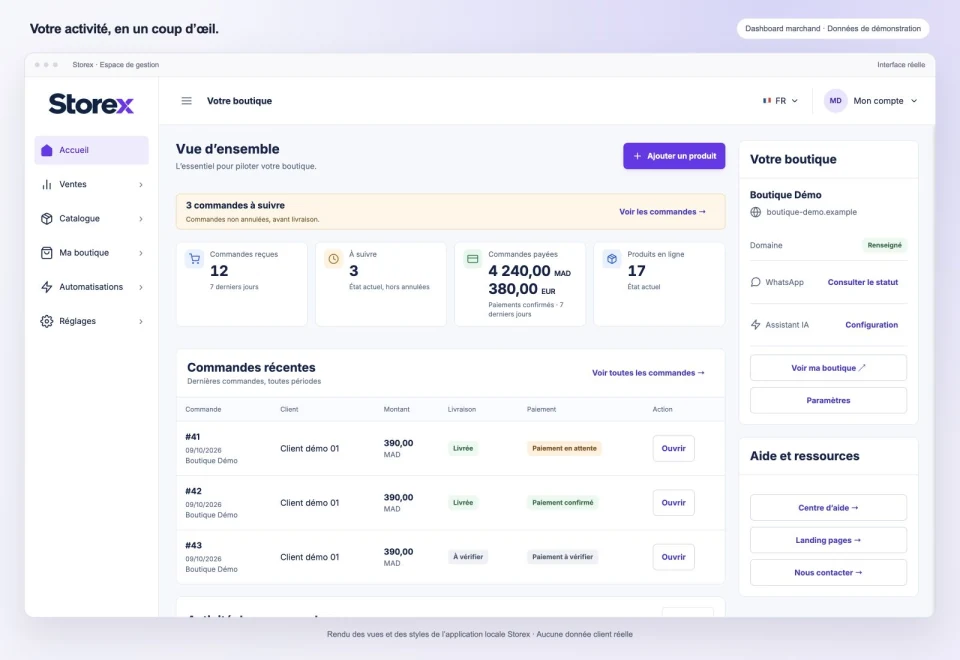
Task: Select Catalogue in the sidebar
Action: pyautogui.click(x=91, y=219)
